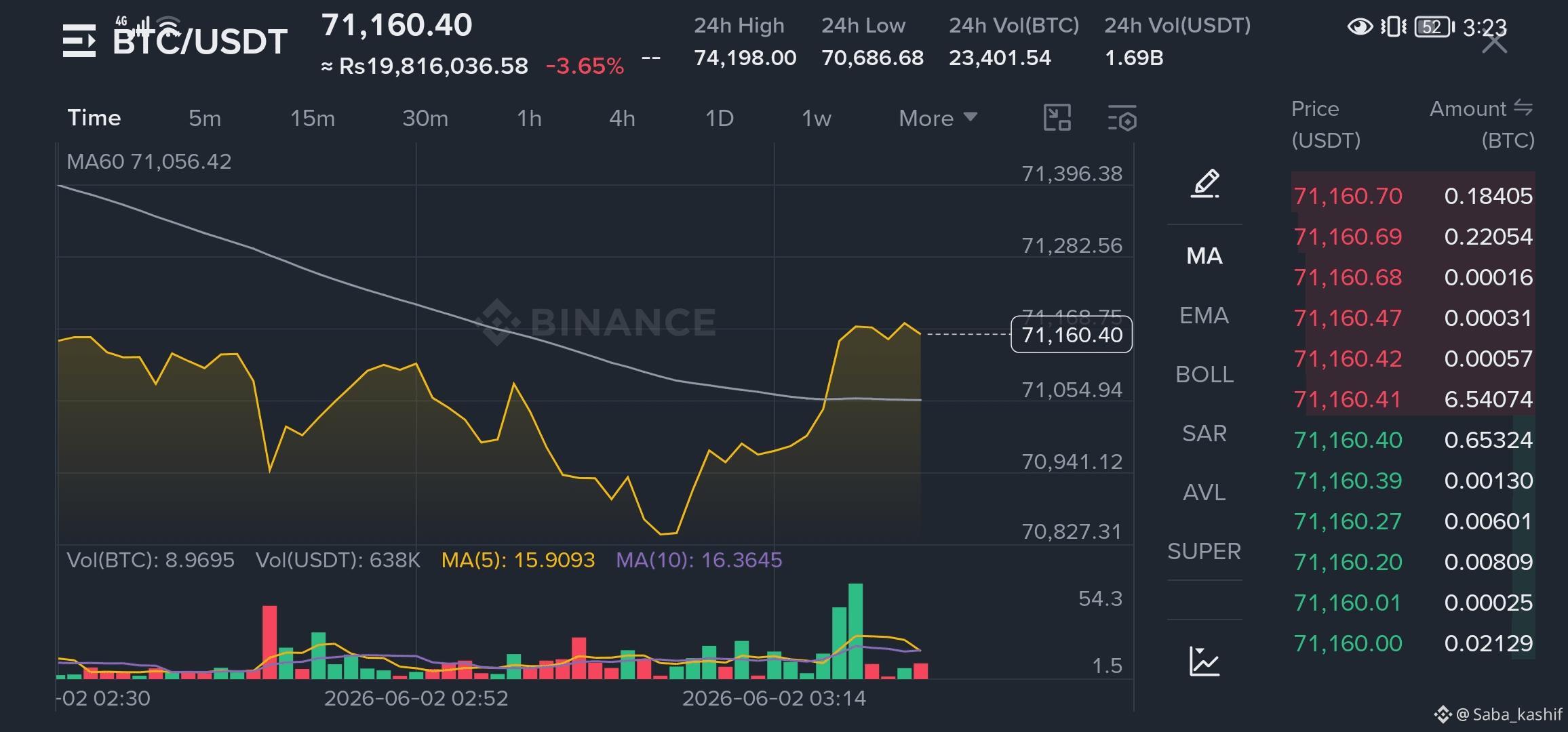Click the large 71,160.40 last price header

point(397,26)
